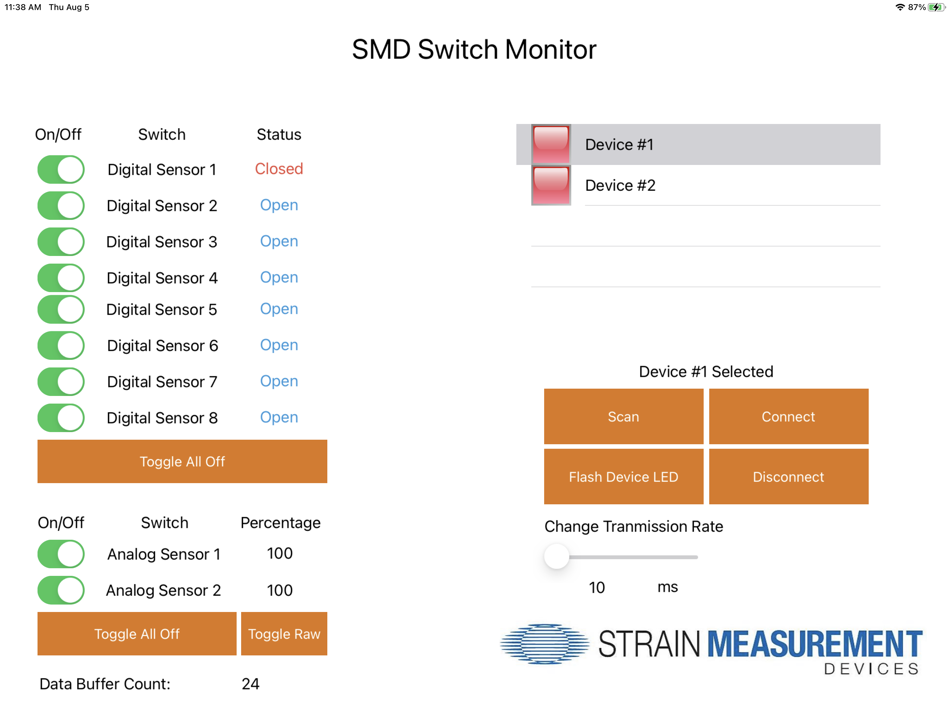Screen dimensions: 950x712
Task: Turn off the Analog Sensor 1 switch
Action: 61,554
